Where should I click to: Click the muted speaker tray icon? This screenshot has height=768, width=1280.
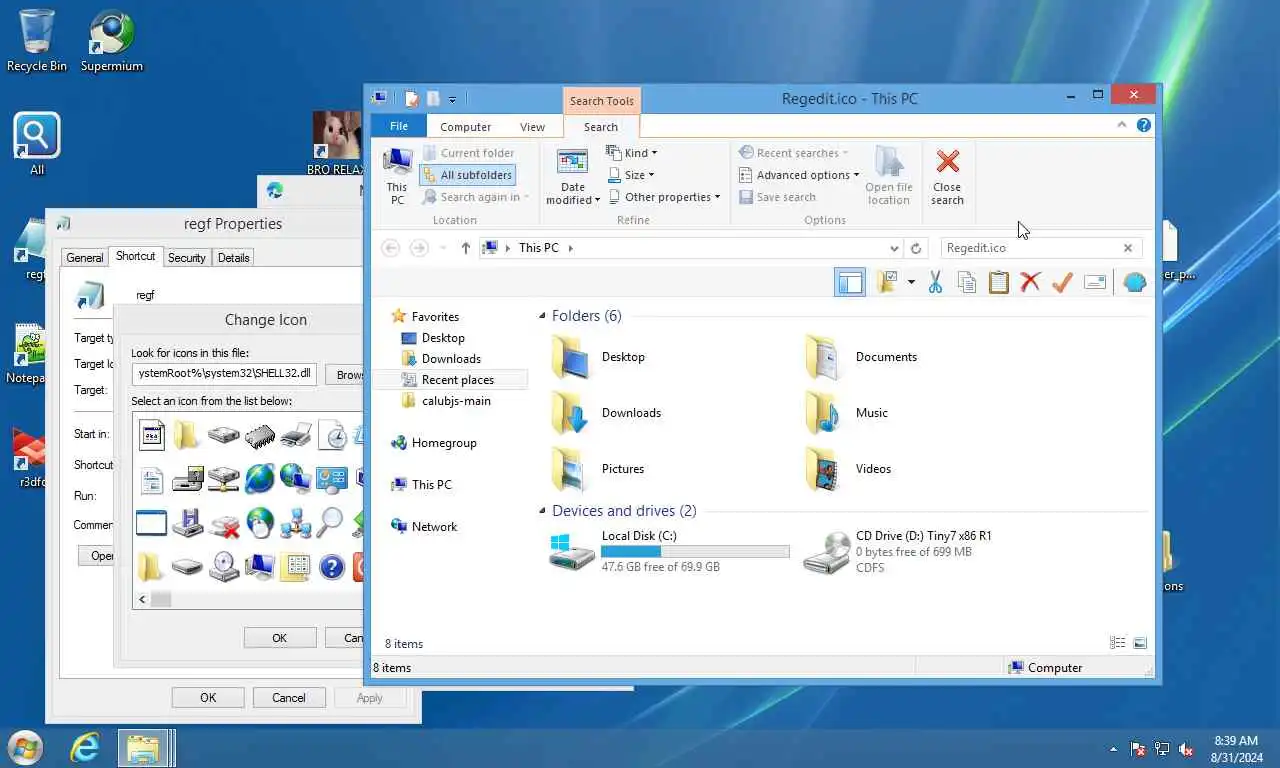tap(1186, 749)
